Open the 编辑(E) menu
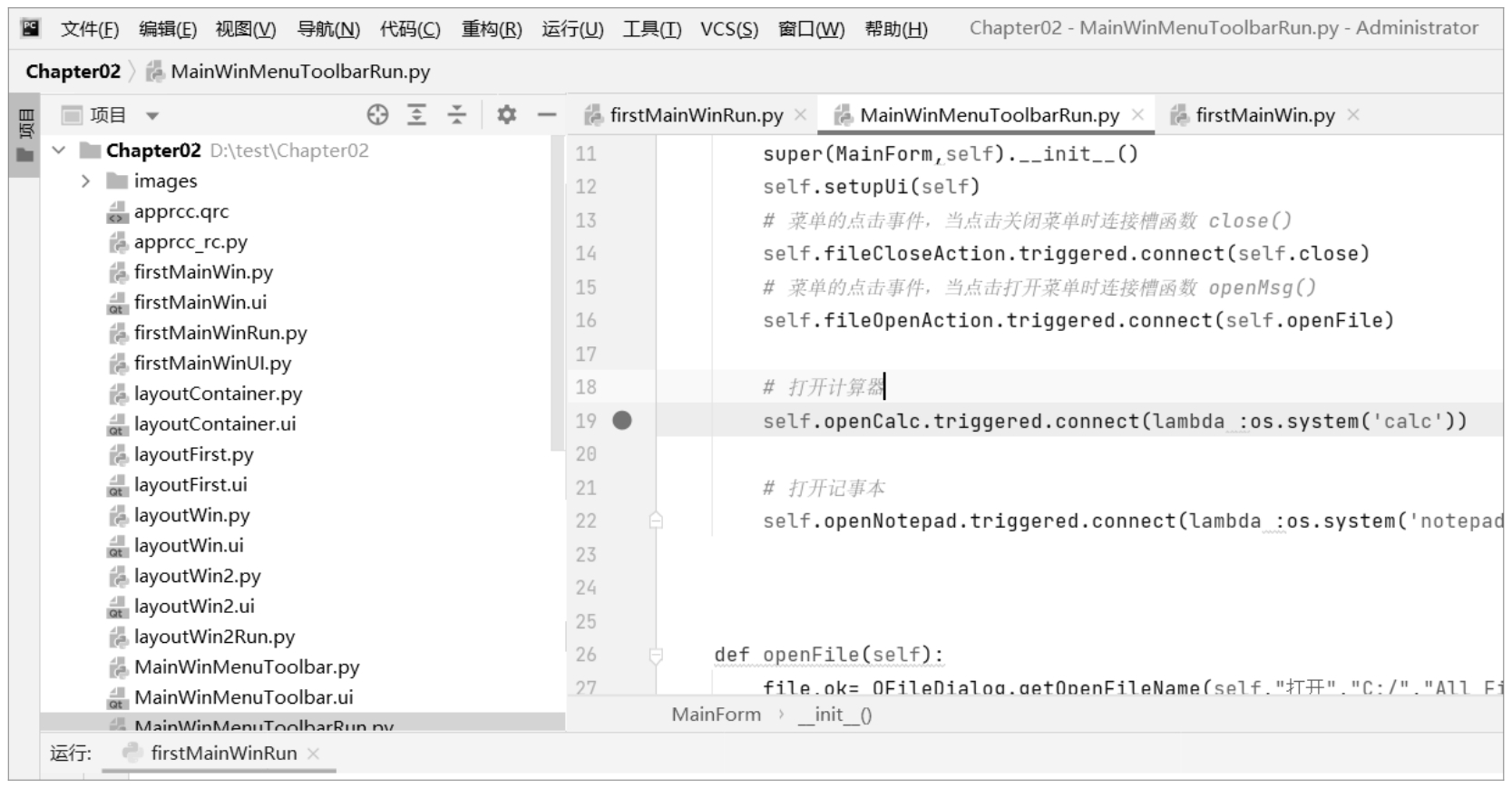1512x788 pixels. click(x=168, y=29)
